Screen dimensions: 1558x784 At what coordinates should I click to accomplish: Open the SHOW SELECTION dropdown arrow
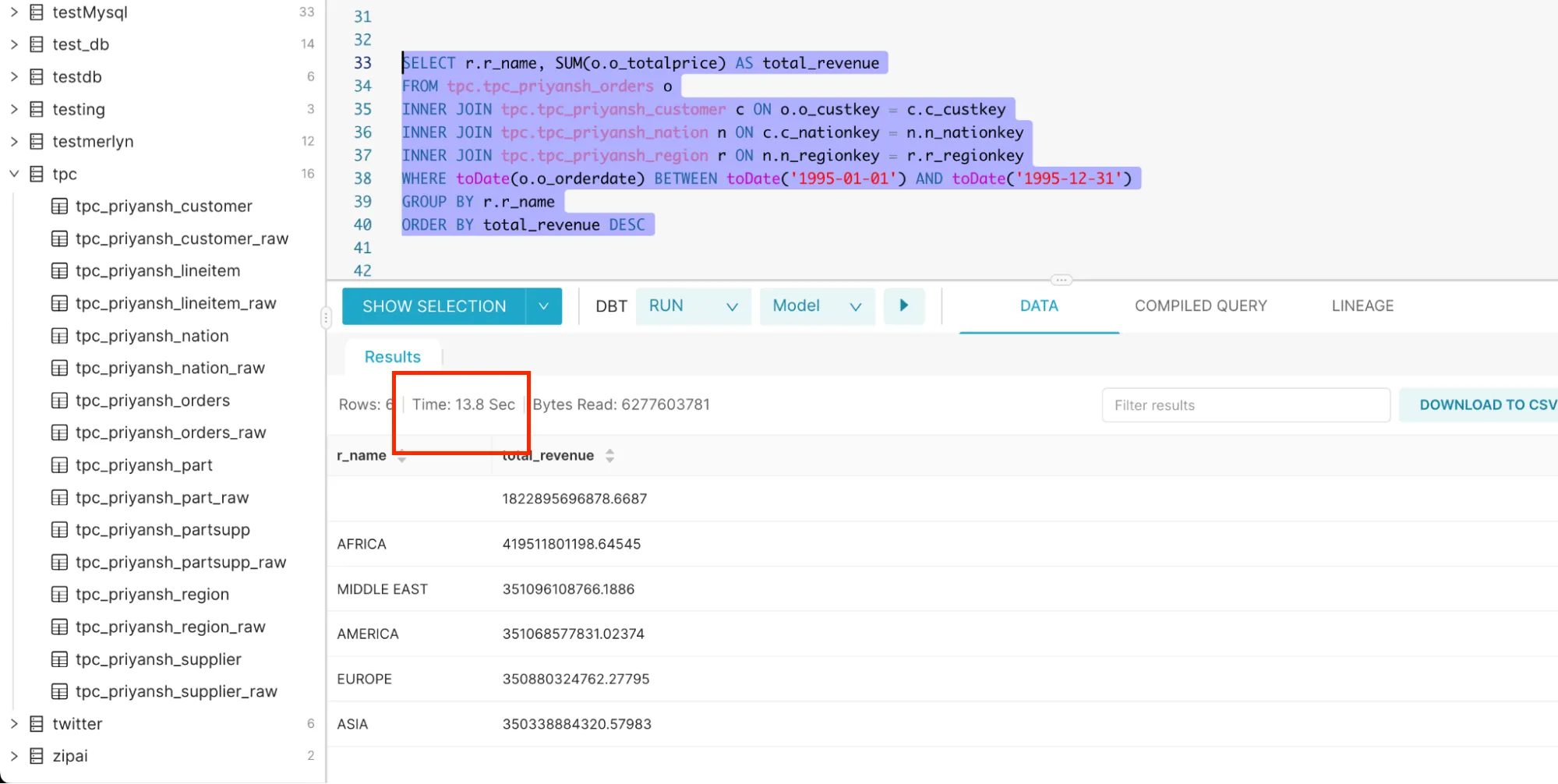[x=544, y=306]
